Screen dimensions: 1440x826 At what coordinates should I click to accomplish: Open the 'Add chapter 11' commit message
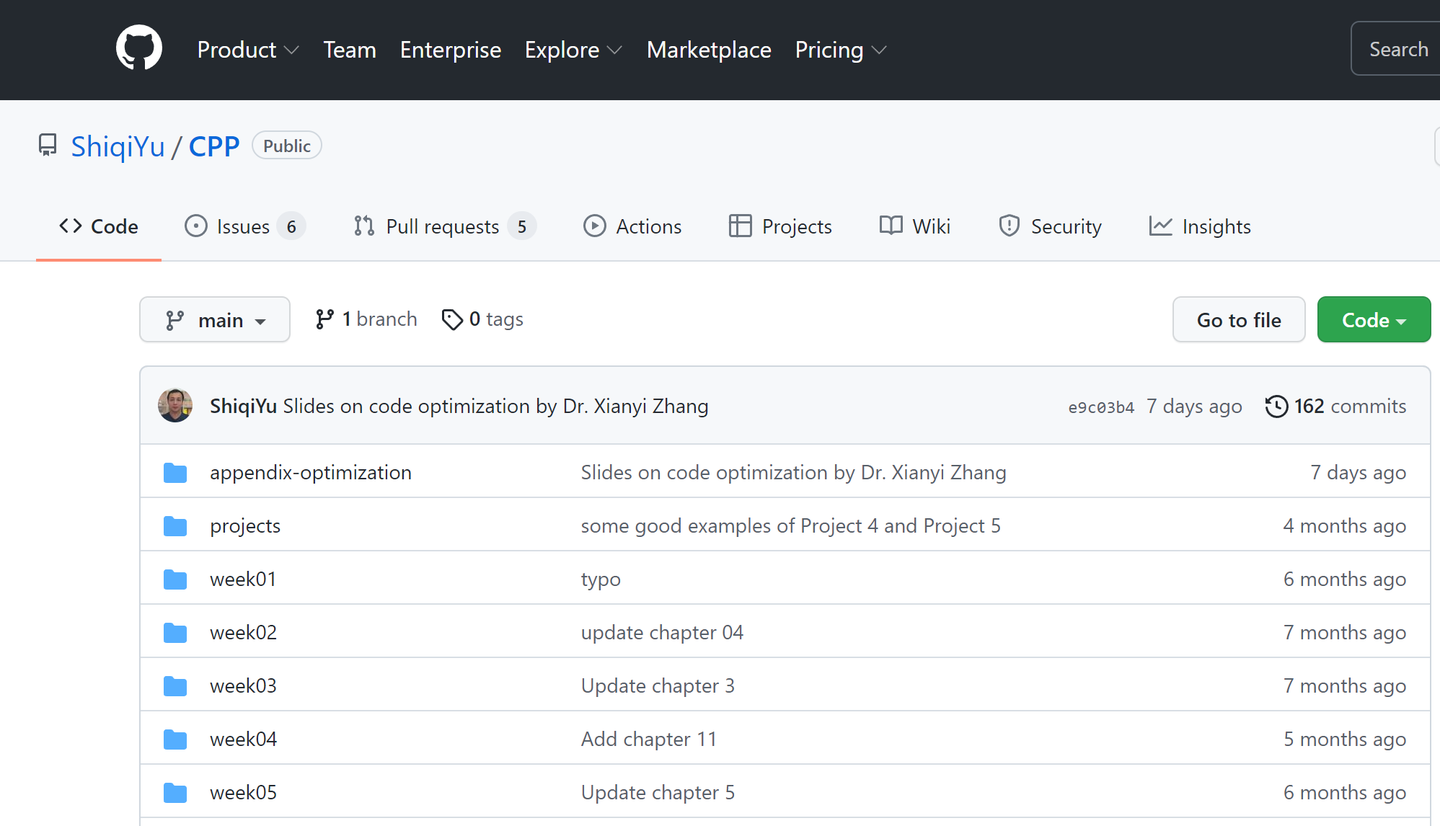(649, 739)
